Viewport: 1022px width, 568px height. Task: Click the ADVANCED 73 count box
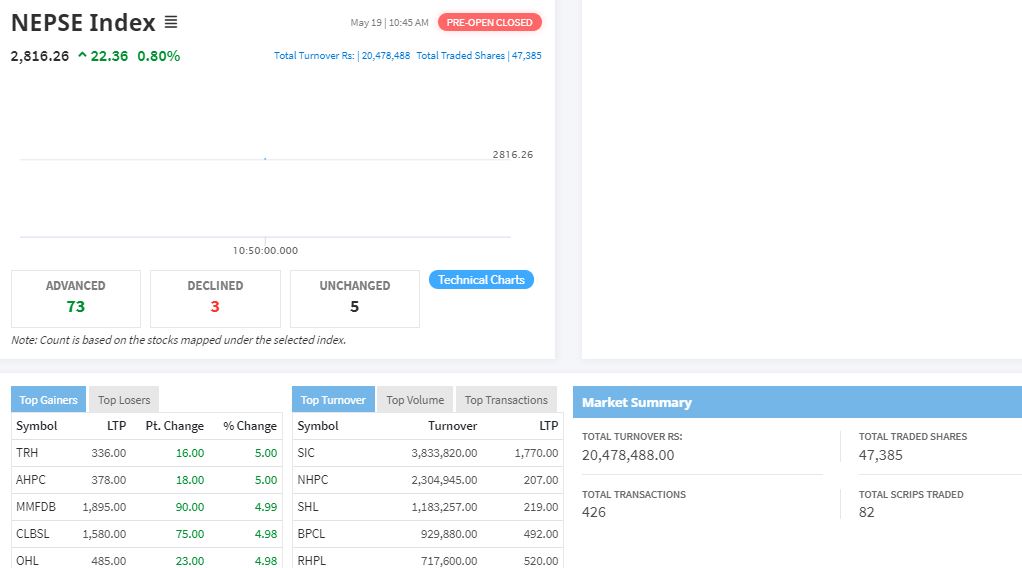tap(76, 299)
